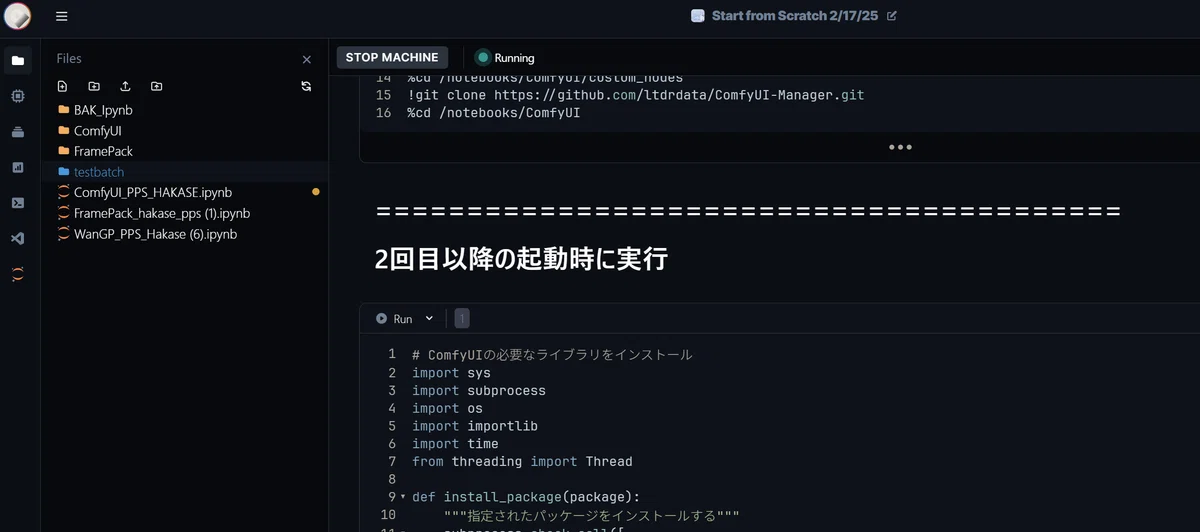Click the 'import importlib' code line
1200x532 pixels.
click(x=475, y=426)
